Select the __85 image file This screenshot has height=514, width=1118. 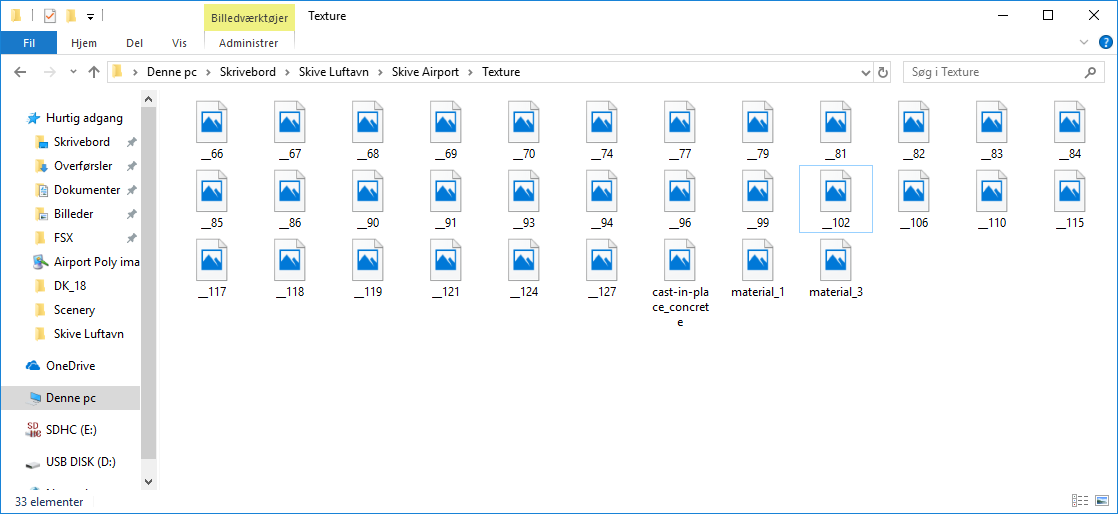[212, 200]
